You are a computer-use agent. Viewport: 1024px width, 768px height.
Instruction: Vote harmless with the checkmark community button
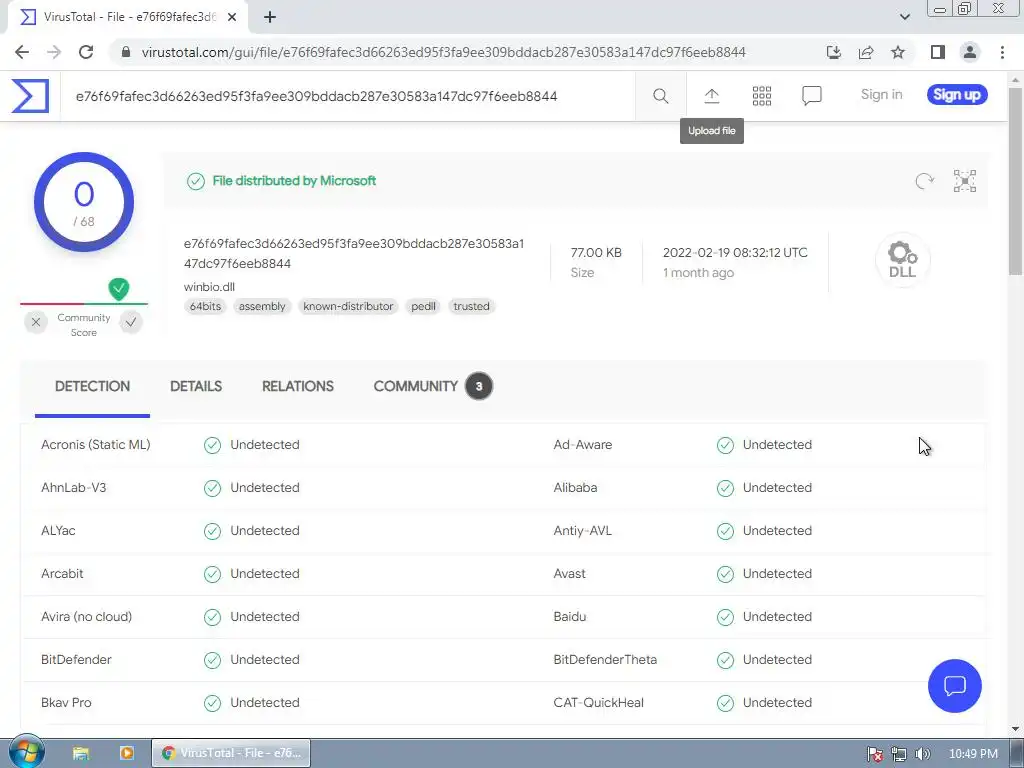(x=131, y=322)
